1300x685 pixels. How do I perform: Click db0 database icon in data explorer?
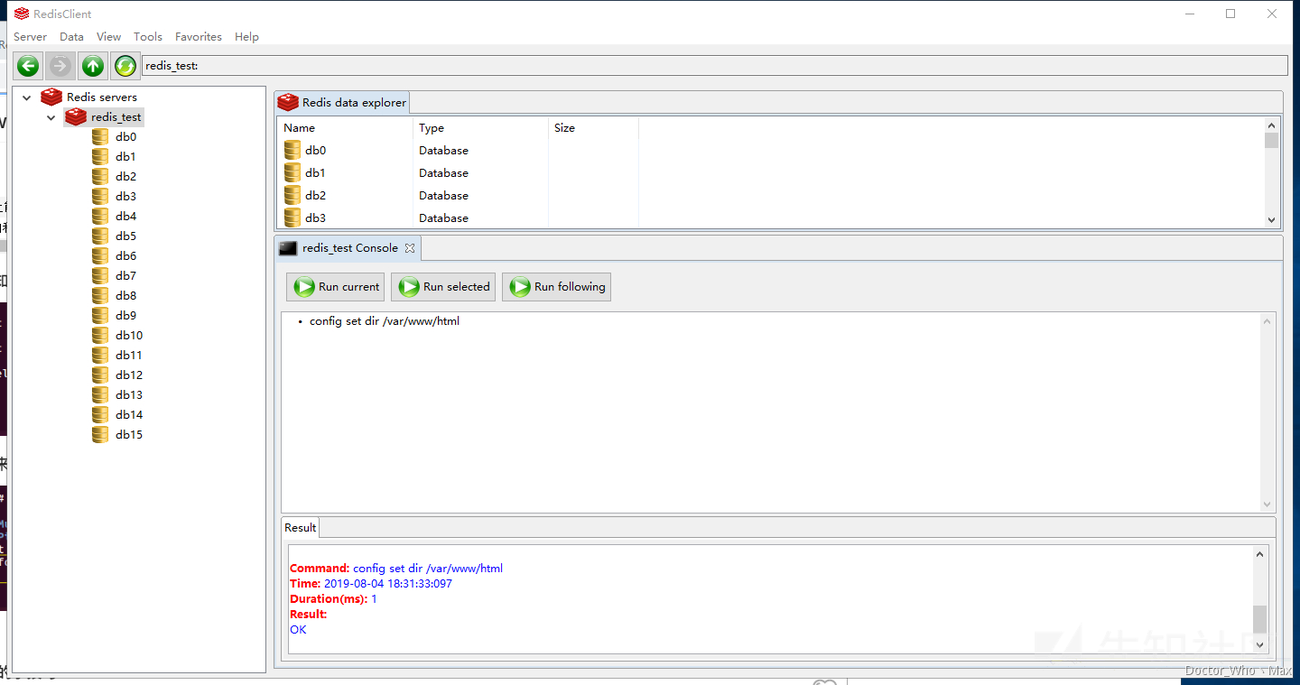coord(292,150)
